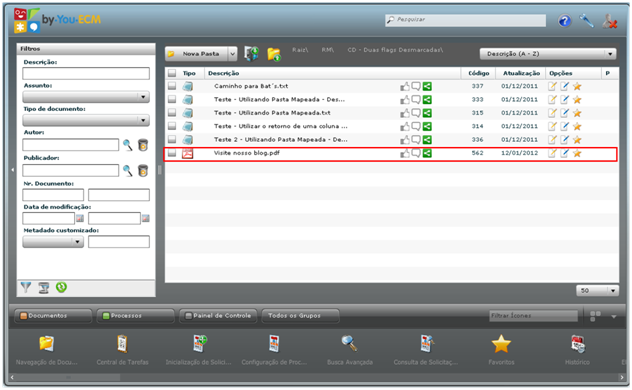Click the Publicador search magnifier icon
The width and height of the screenshot is (632, 390).
[127, 170]
